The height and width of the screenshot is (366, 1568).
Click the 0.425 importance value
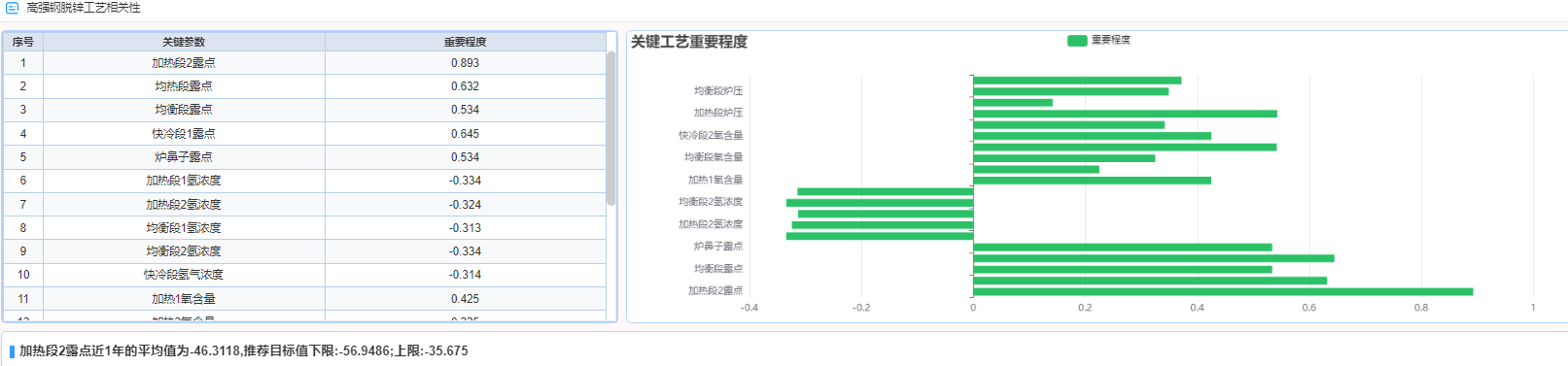coord(465,299)
